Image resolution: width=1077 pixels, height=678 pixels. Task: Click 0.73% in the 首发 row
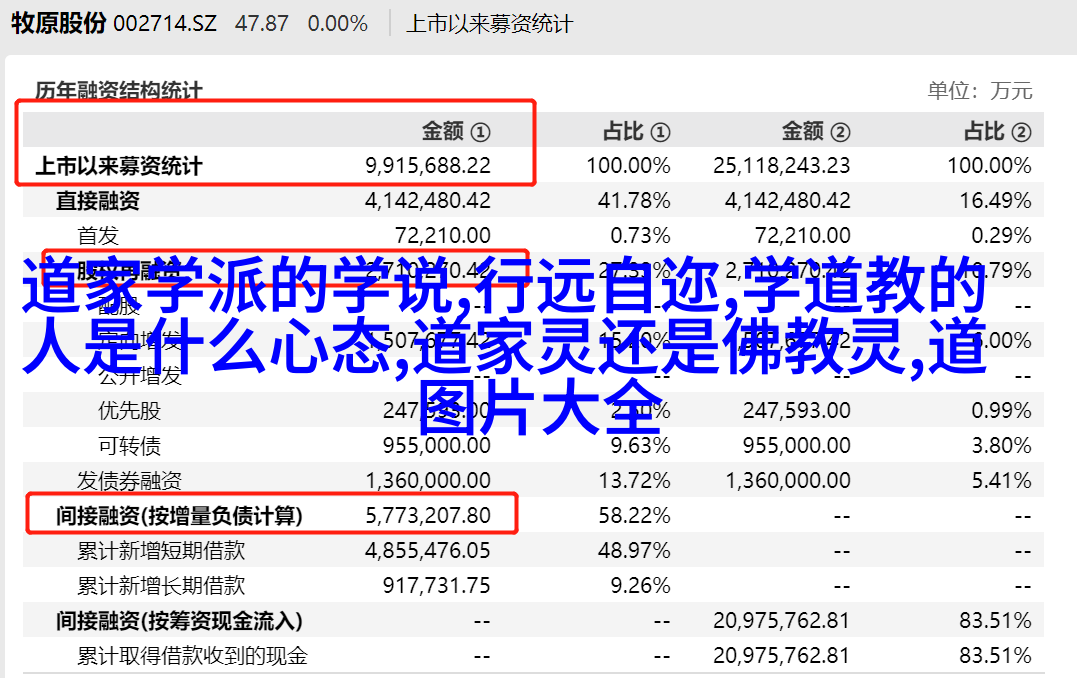coord(640,236)
